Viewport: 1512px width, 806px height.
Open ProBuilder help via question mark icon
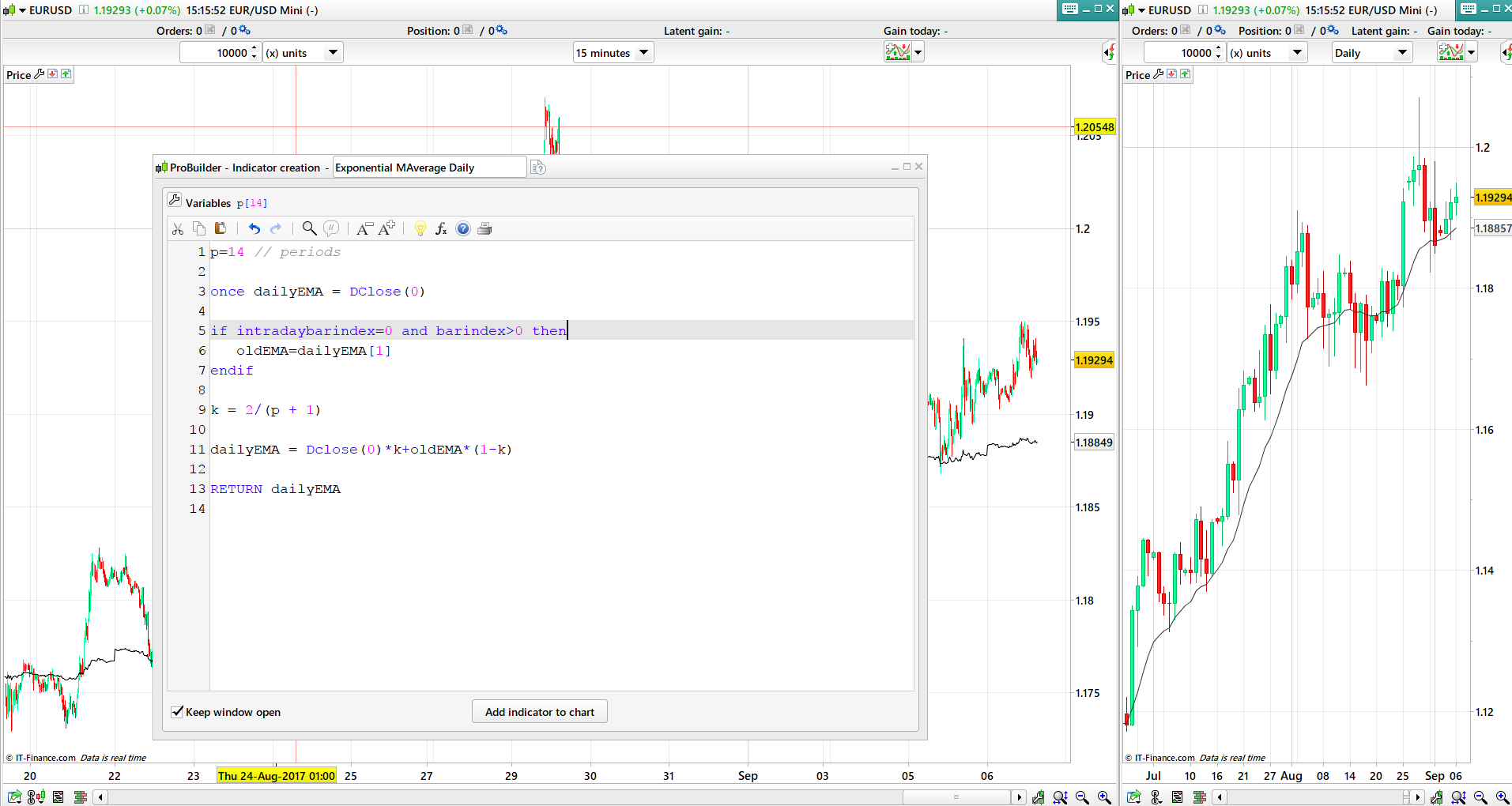pos(462,228)
